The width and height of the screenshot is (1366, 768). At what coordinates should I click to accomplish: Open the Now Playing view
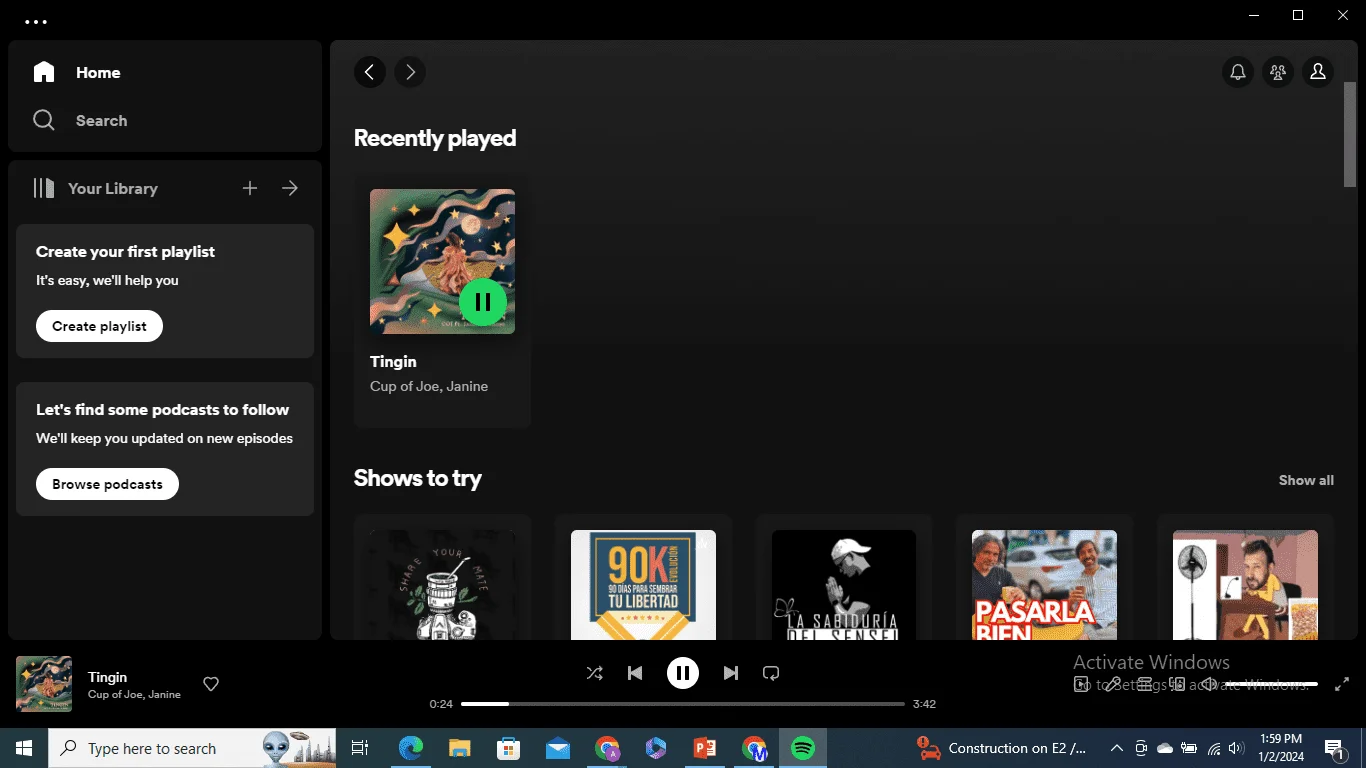pyautogui.click(x=1081, y=684)
